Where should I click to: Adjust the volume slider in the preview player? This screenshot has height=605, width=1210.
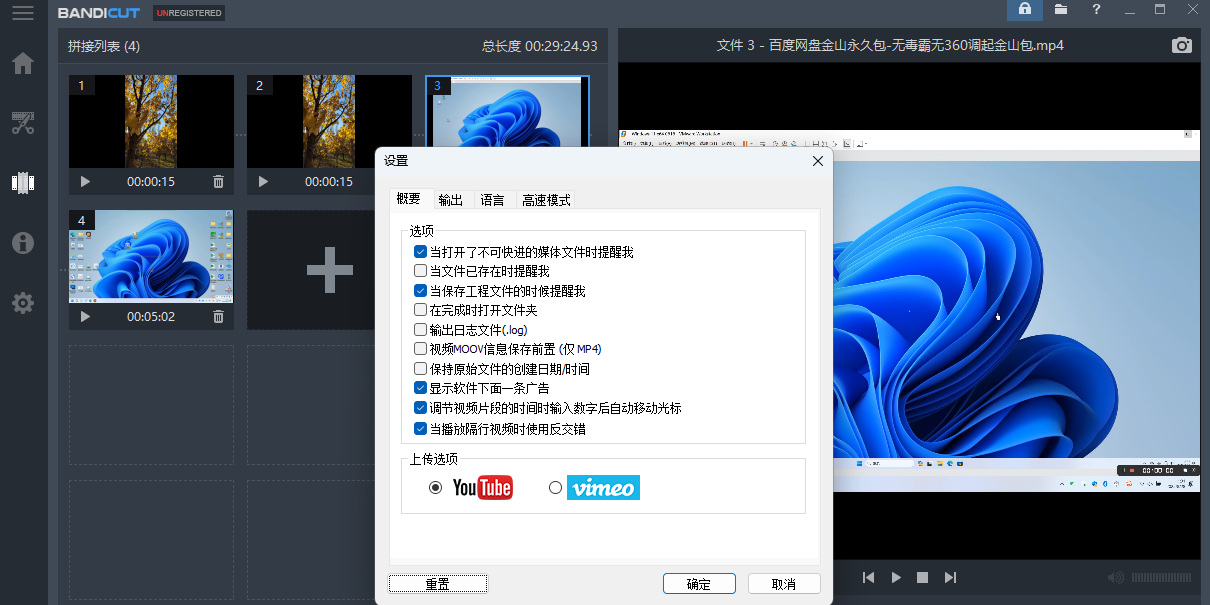(1162, 577)
